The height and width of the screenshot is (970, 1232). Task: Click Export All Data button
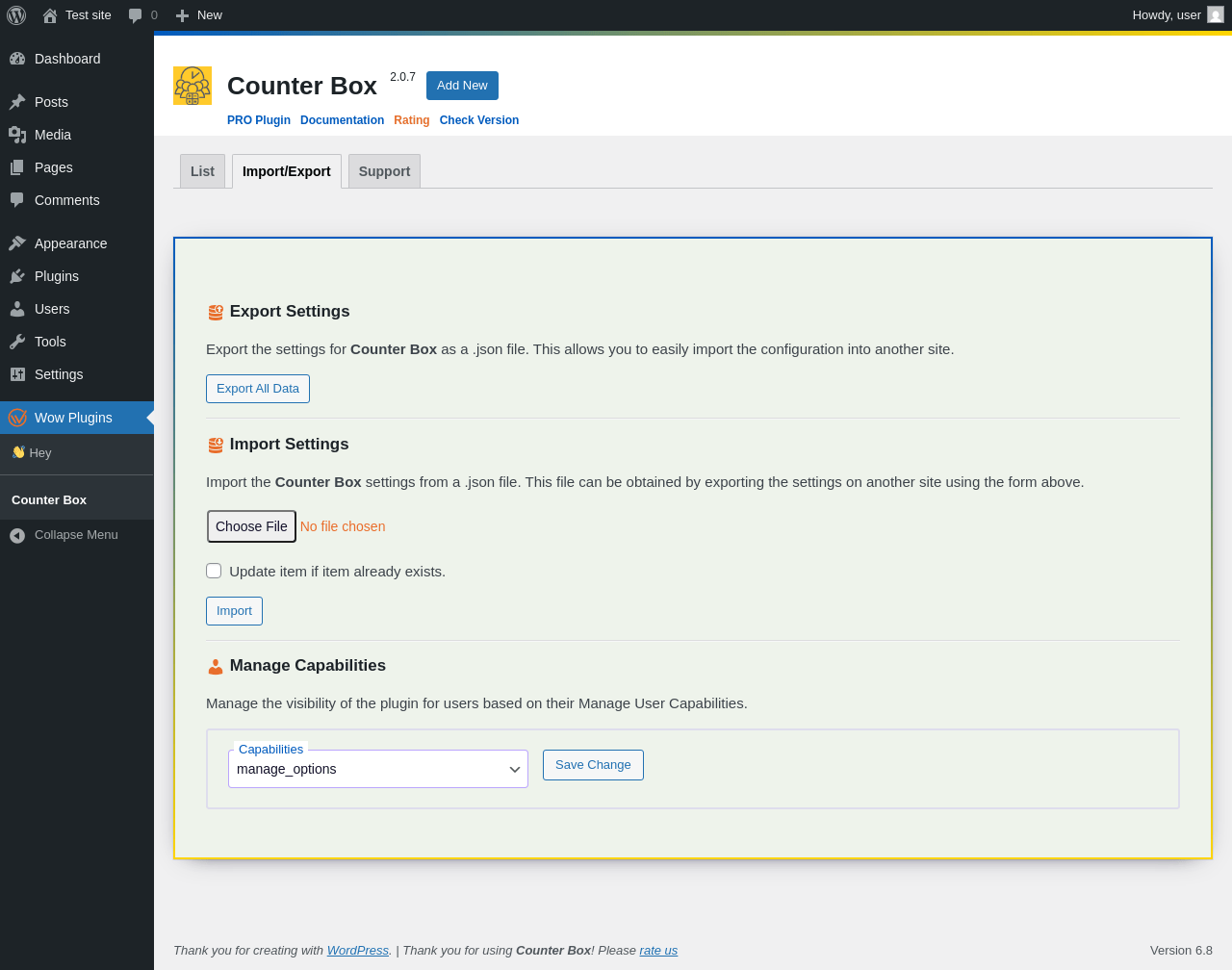click(258, 389)
